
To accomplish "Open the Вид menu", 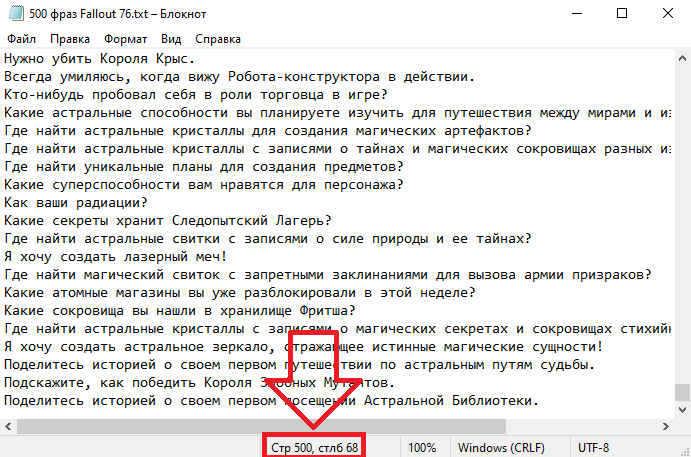I will (171, 39).
